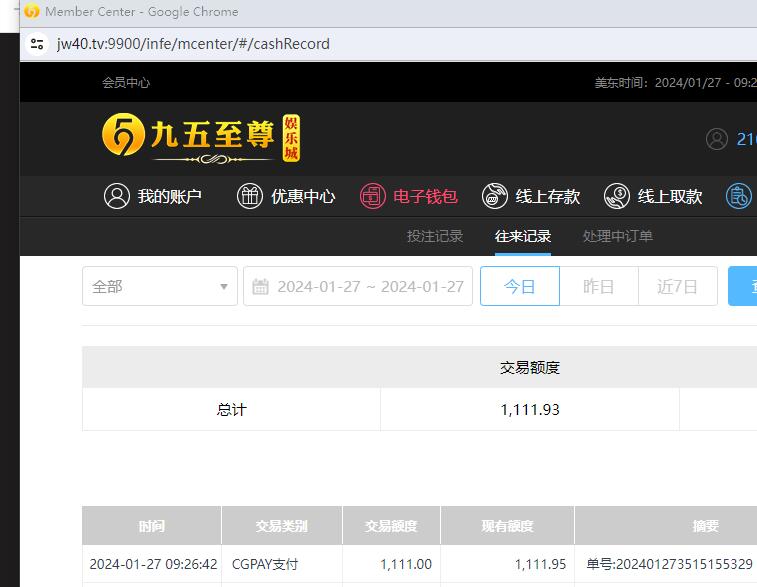Click the 线上取款 withdrawal icon
Viewport: 757px width, 587px height.
(x=617, y=196)
